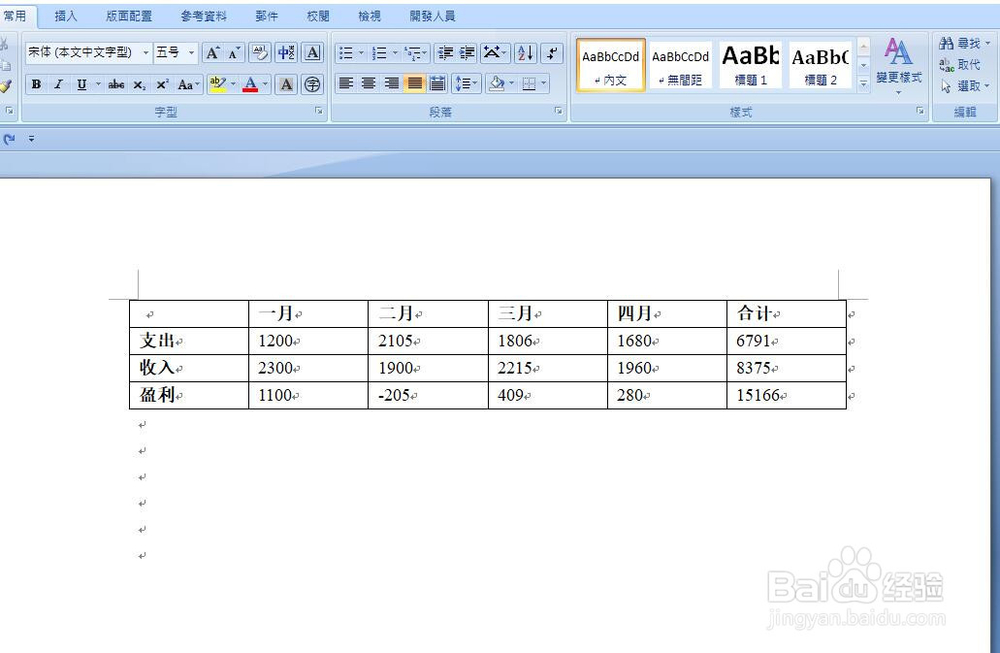Open the Replace tool
This screenshot has height=653, width=1000.
tap(960, 64)
